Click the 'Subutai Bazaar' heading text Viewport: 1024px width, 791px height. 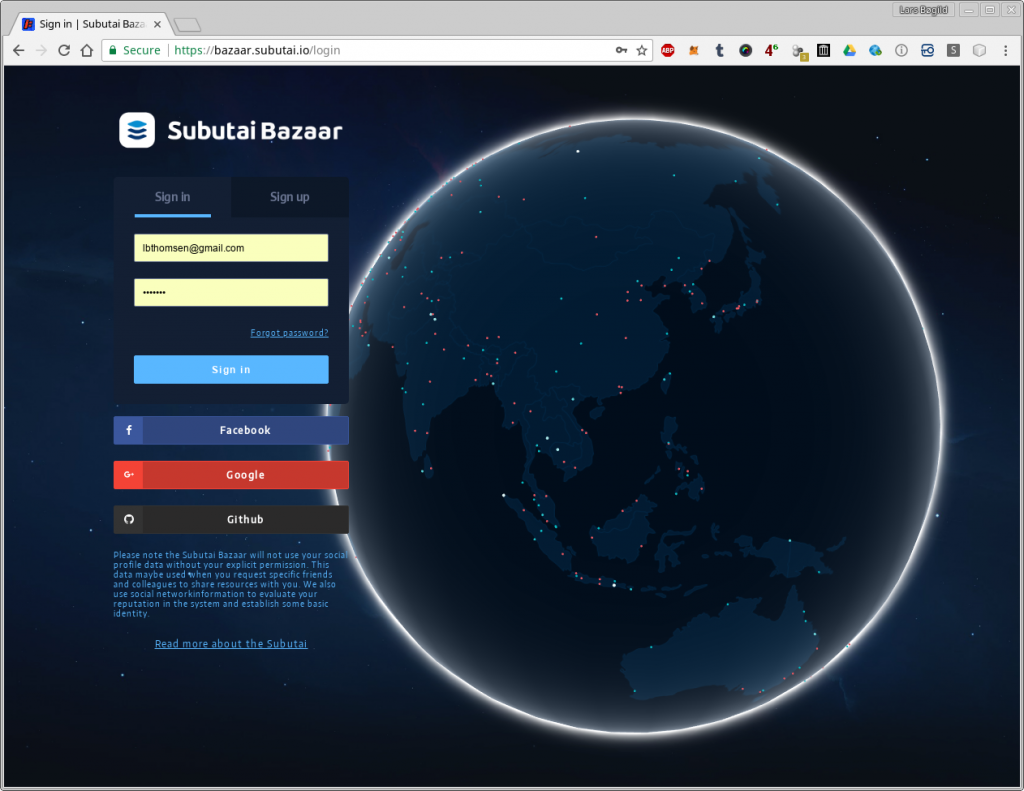click(x=255, y=131)
